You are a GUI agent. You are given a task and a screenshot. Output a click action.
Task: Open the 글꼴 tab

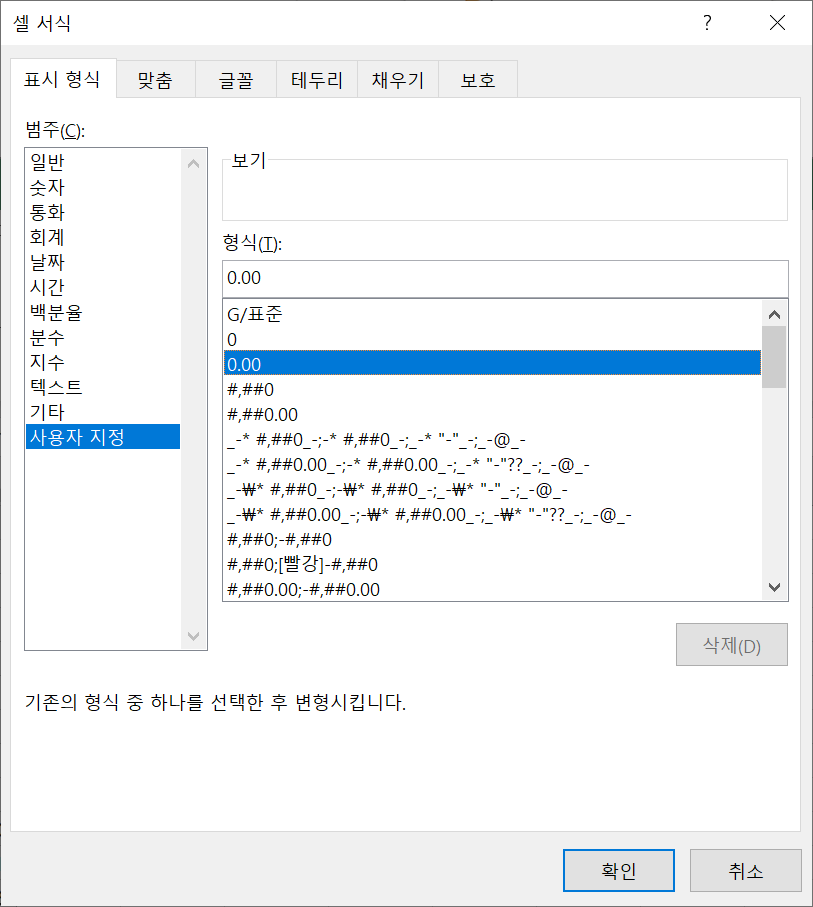[x=236, y=80]
